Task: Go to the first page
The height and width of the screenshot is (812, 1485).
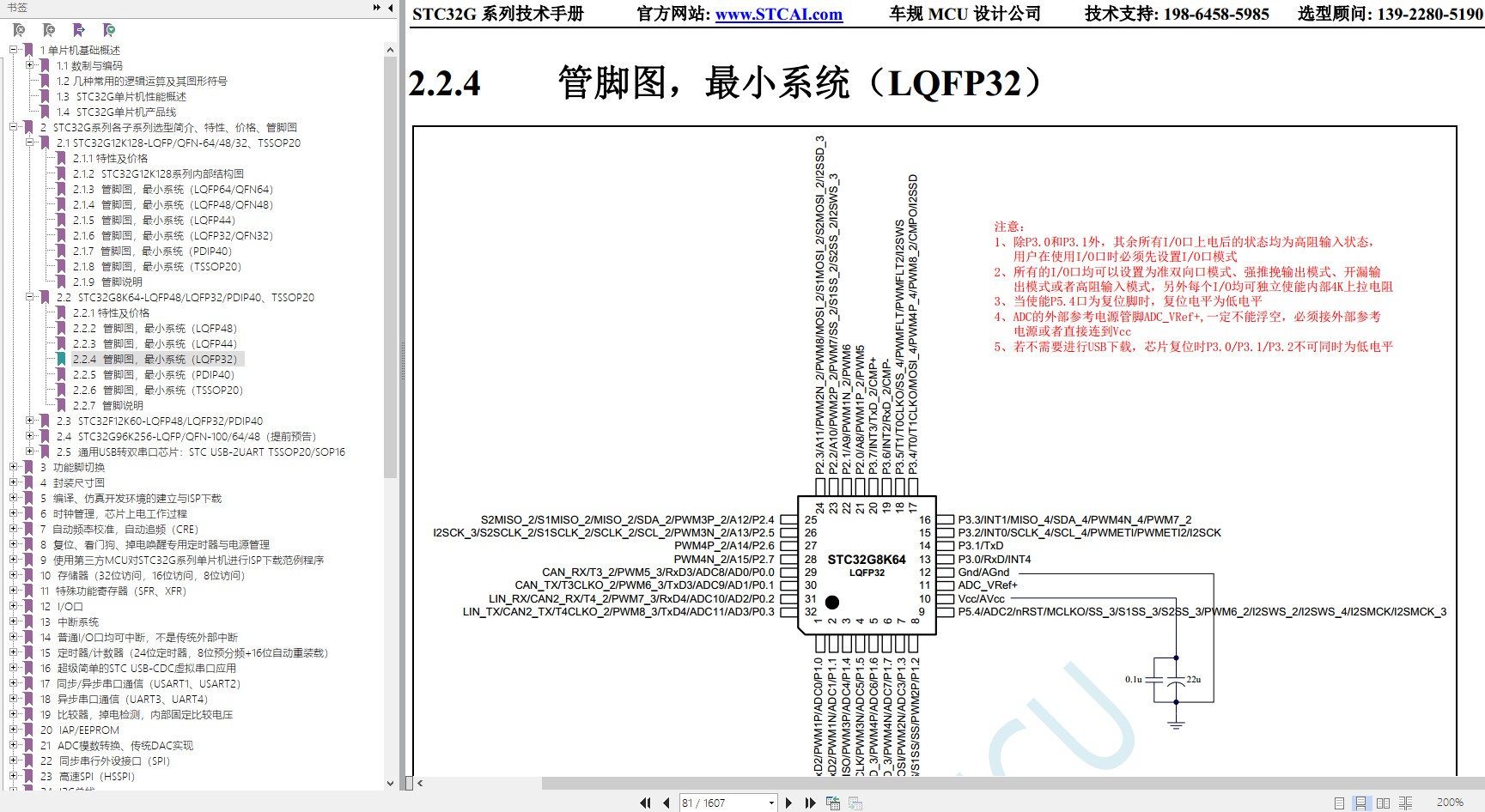Action: tap(645, 803)
